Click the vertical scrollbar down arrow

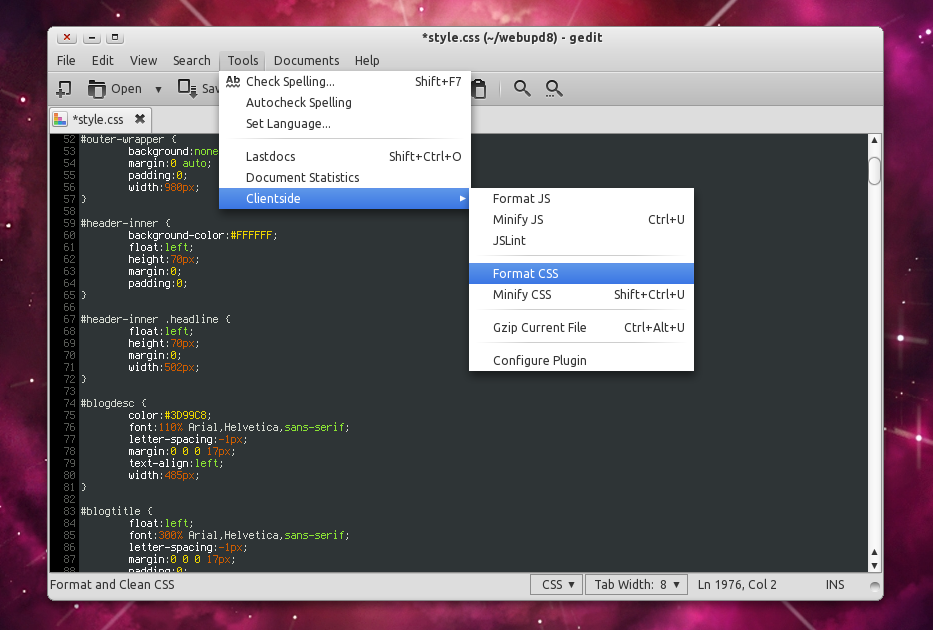tap(874, 565)
